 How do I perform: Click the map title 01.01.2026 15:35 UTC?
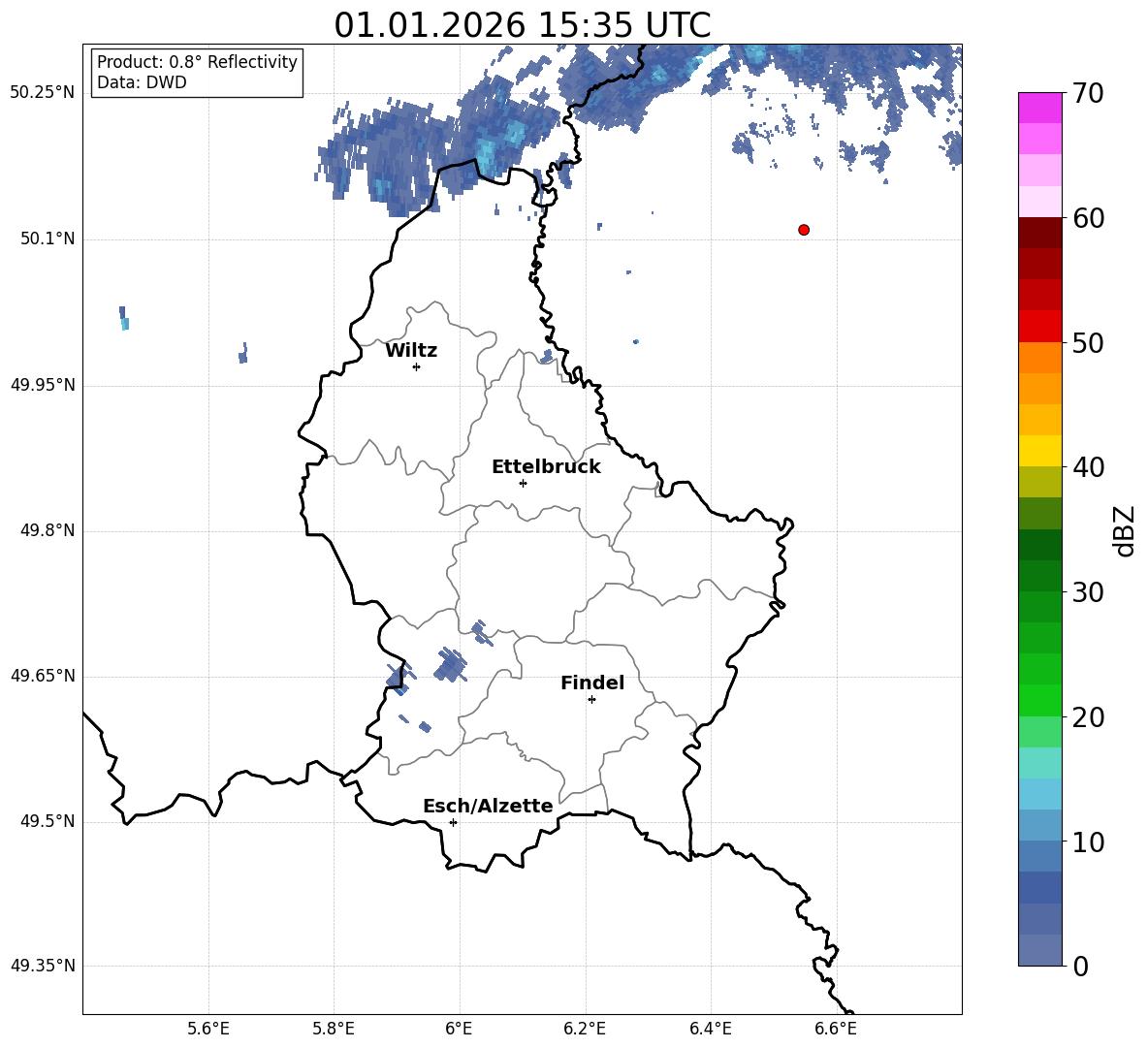click(522, 25)
